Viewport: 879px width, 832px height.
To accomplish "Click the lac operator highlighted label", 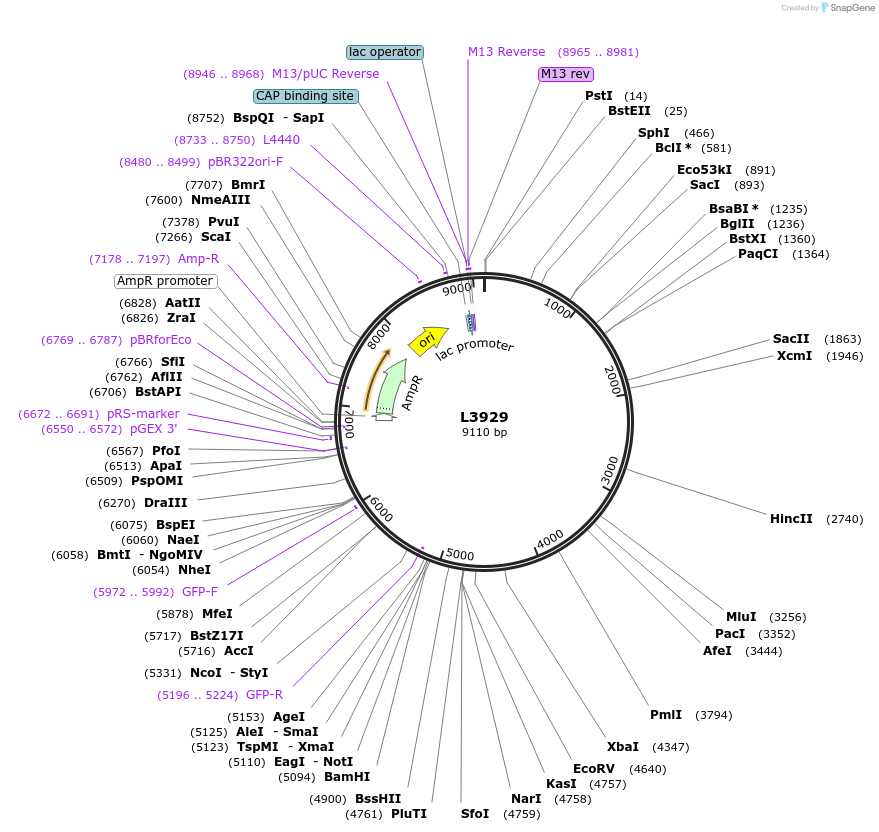I will point(385,51).
